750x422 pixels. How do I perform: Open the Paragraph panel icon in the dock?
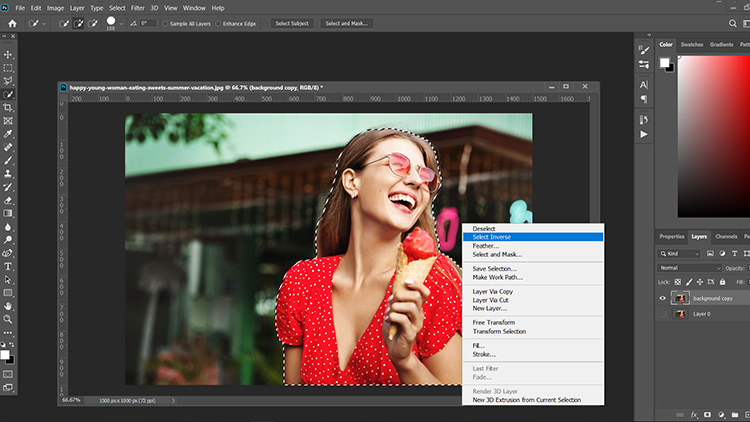tap(644, 99)
